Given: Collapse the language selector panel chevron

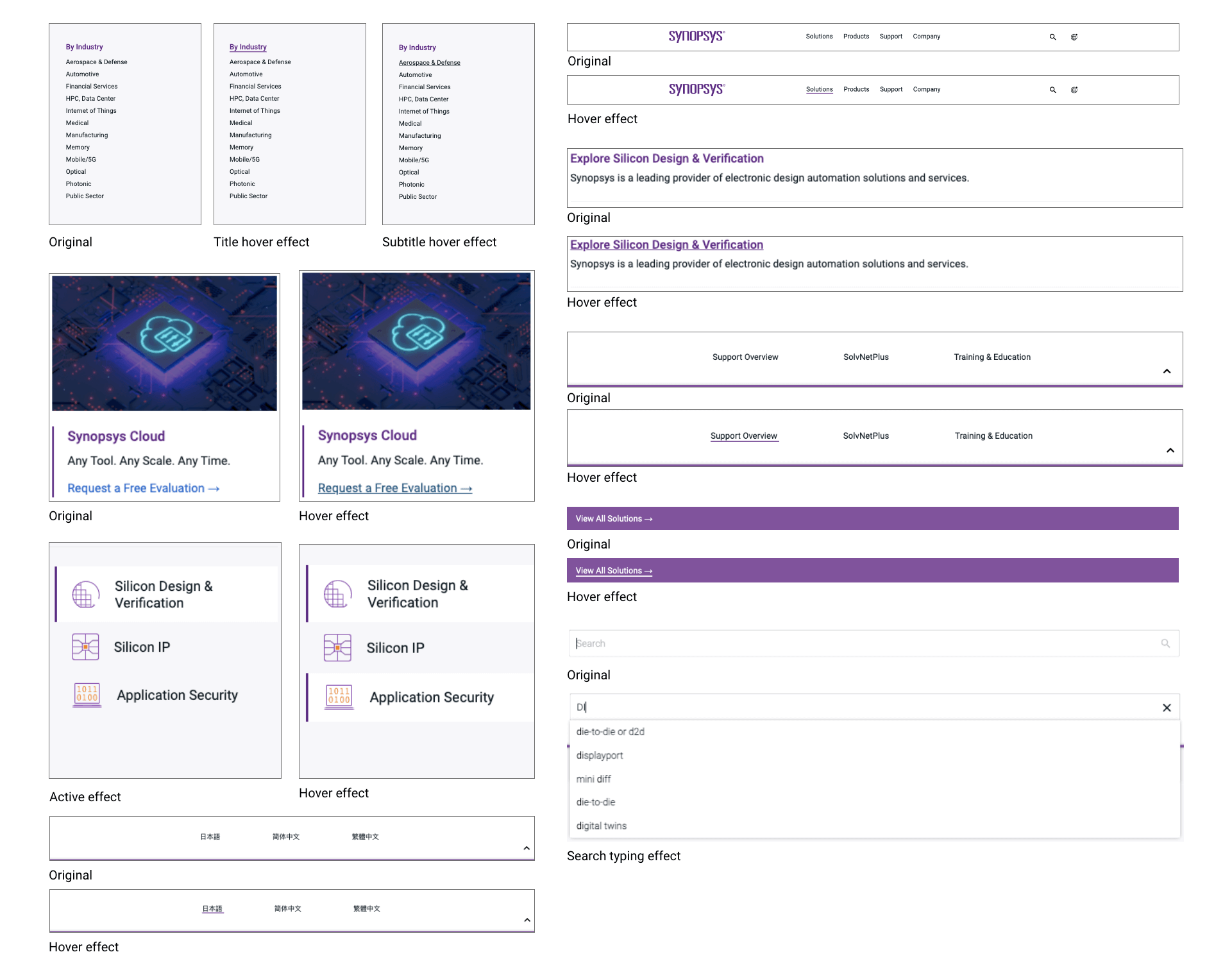Looking at the screenshot, I should 525,847.
